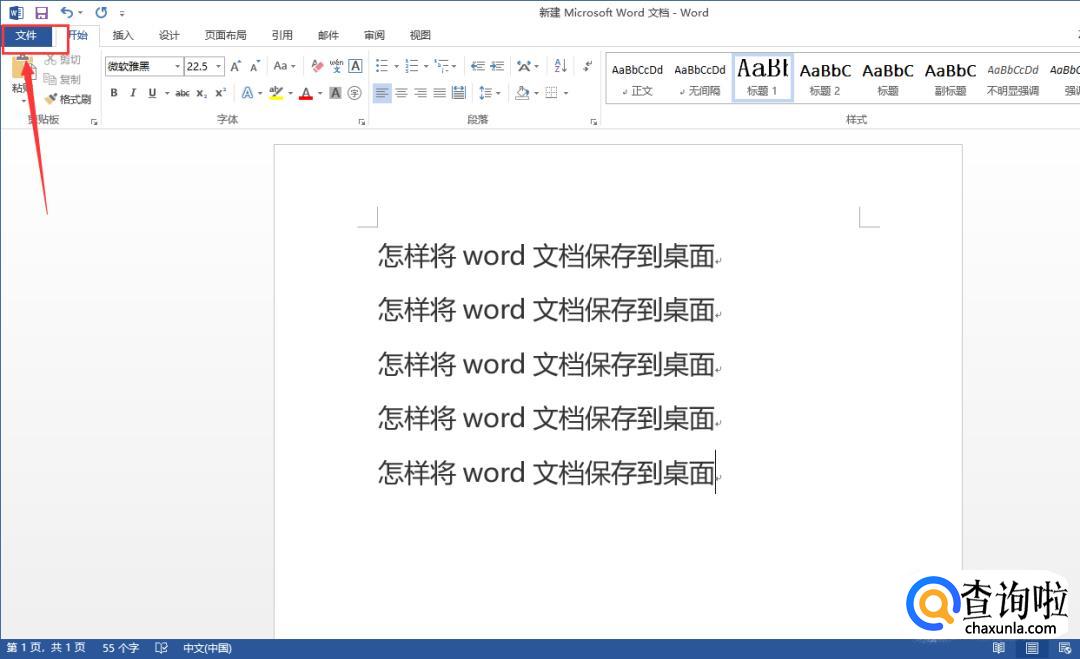Click the Save icon in quick access toolbar
This screenshot has height=659, width=1080.
tap(41, 13)
